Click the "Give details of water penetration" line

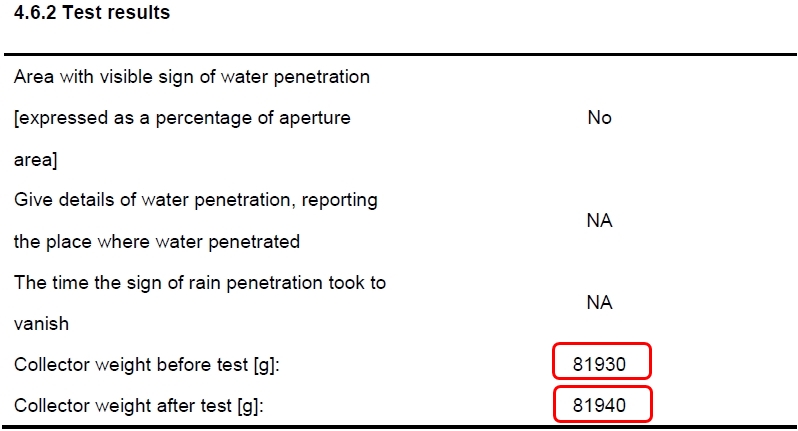pos(195,200)
